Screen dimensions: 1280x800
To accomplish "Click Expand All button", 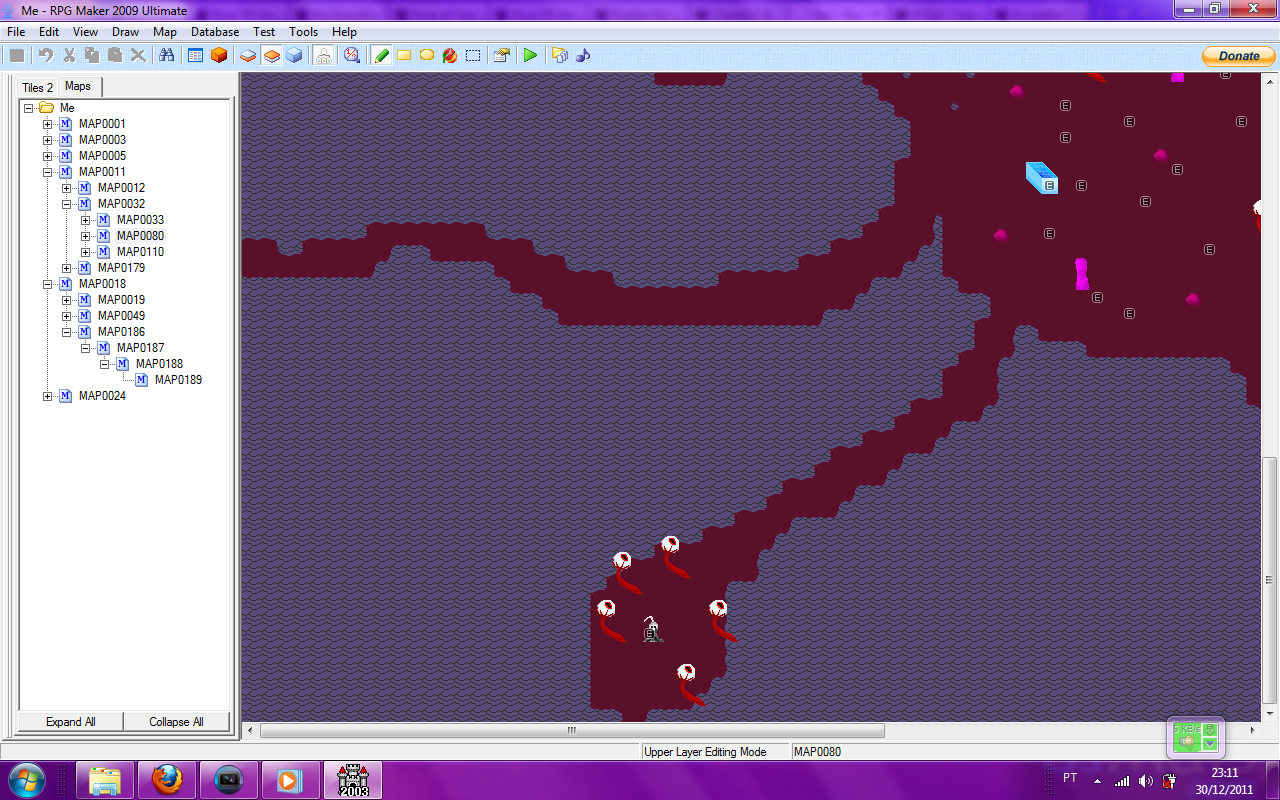I will tap(71, 722).
